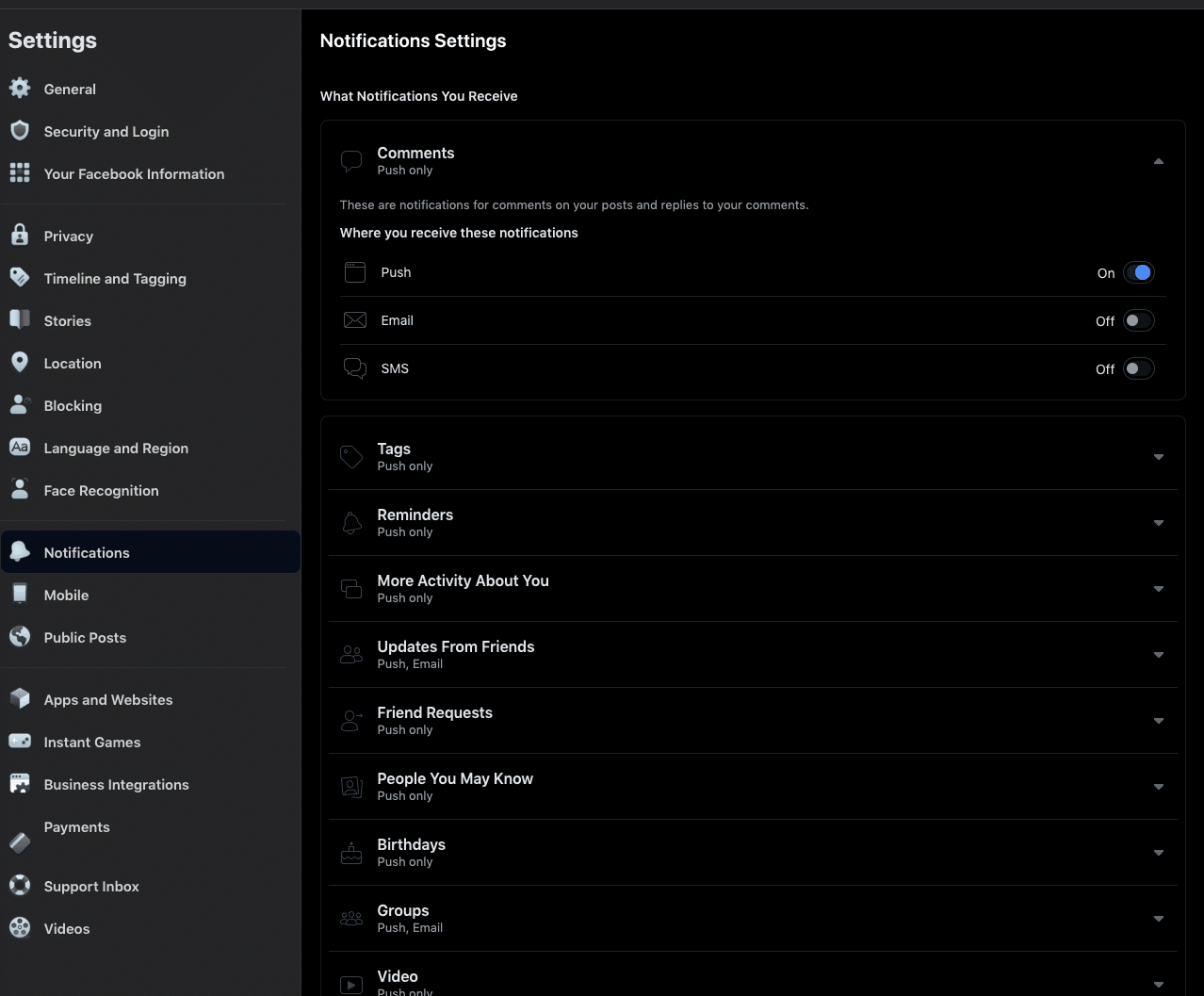Open Support Inbox
Viewport: 1204px width, 996px height.
tap(150, 886)
